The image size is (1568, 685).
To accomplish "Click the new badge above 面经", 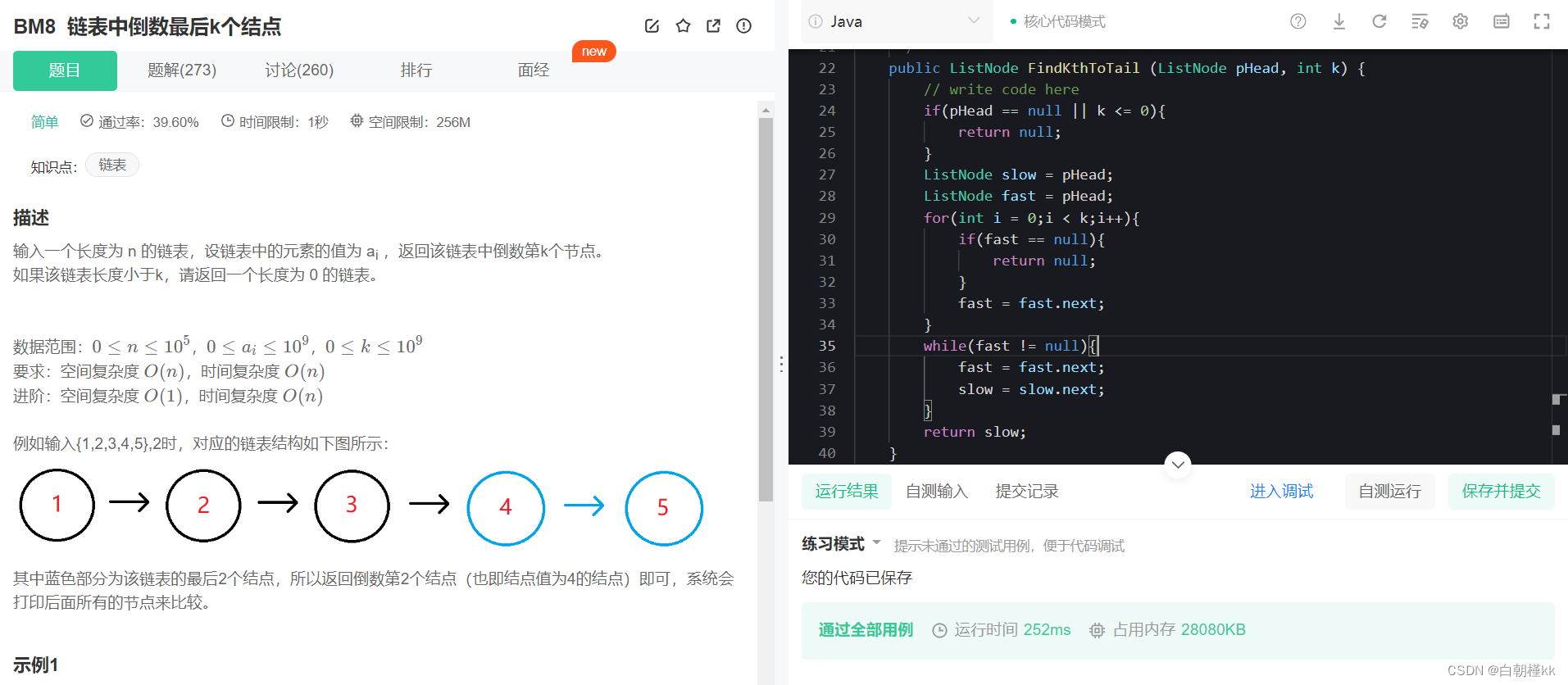I will pos(594,51).
